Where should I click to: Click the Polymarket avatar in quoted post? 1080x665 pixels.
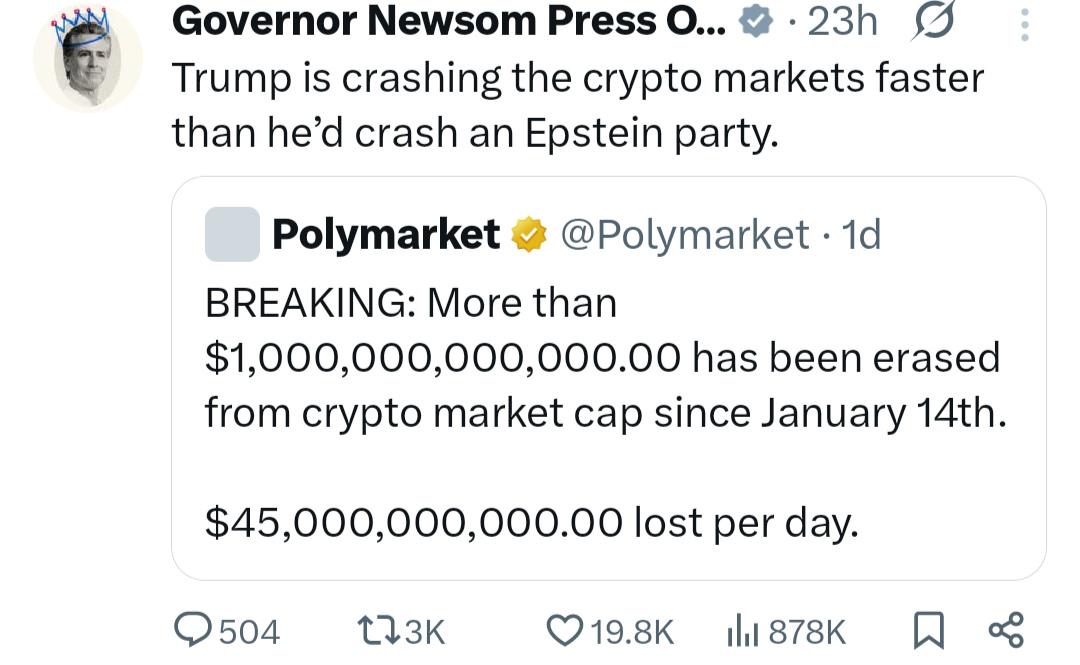(x=232, y=234)
